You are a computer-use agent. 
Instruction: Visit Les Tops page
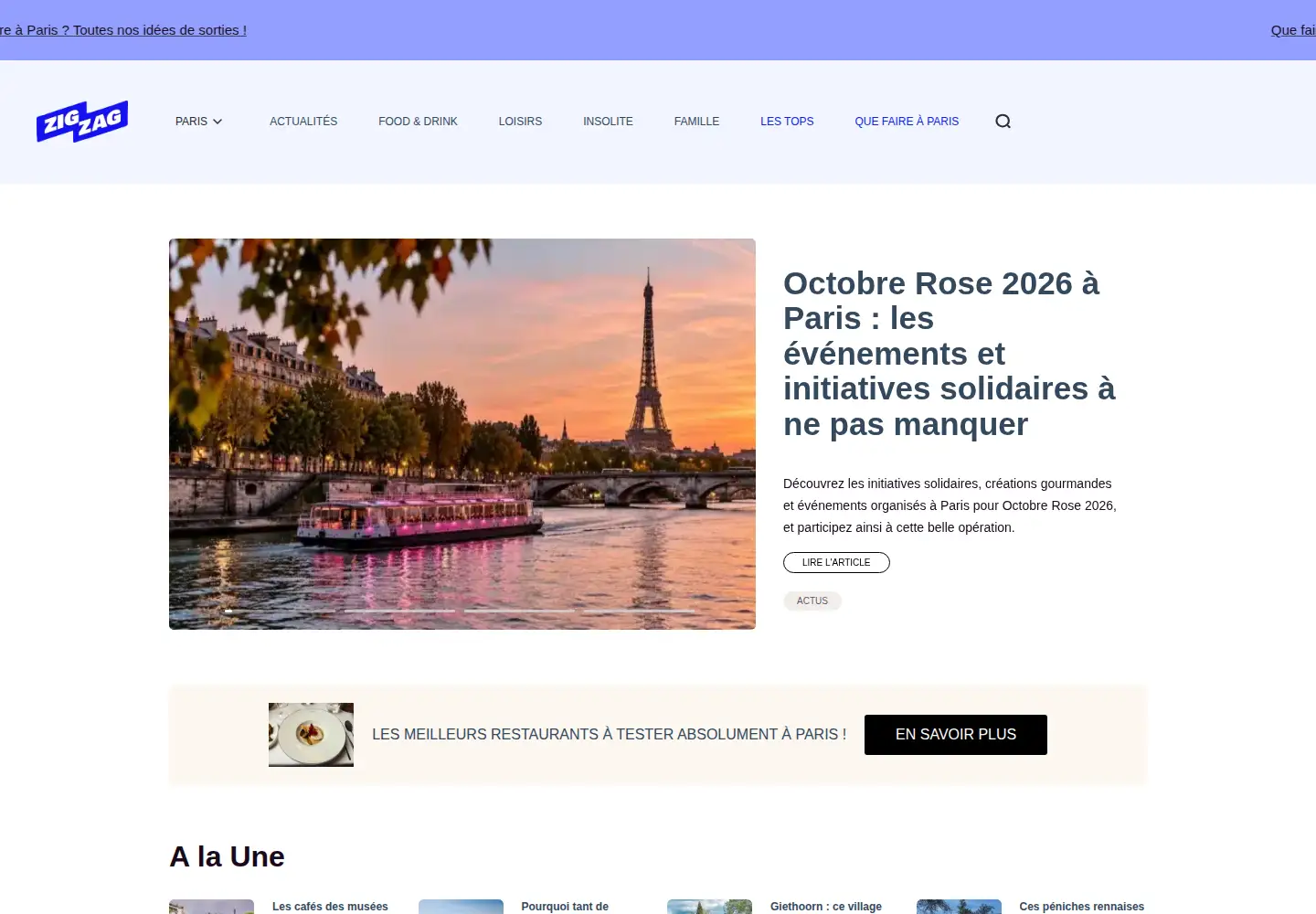click(x=787, y=122)
